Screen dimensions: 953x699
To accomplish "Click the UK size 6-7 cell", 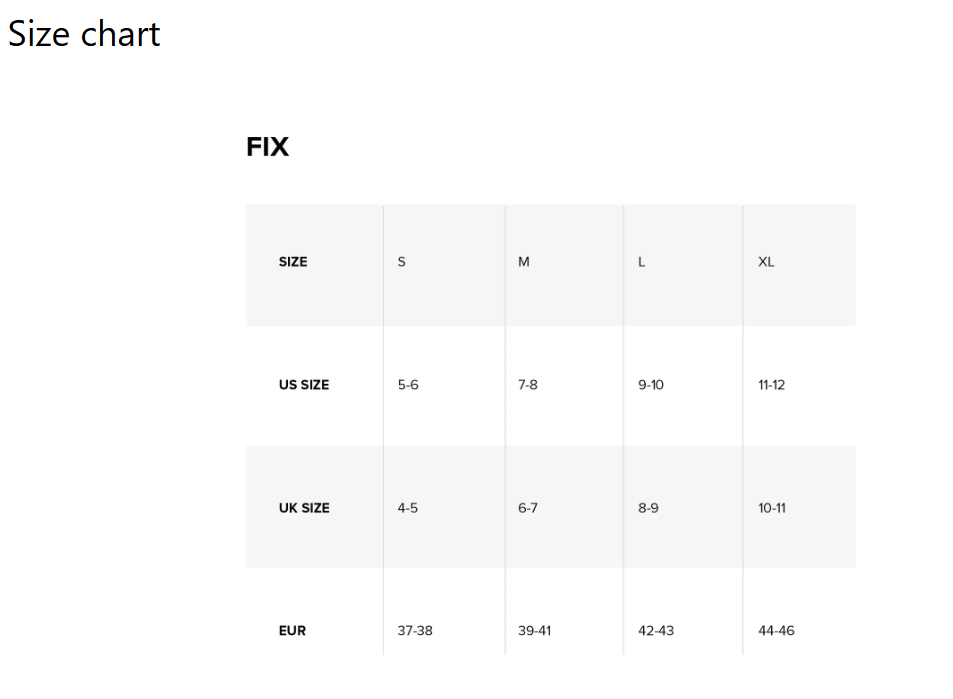I will 528,508.
